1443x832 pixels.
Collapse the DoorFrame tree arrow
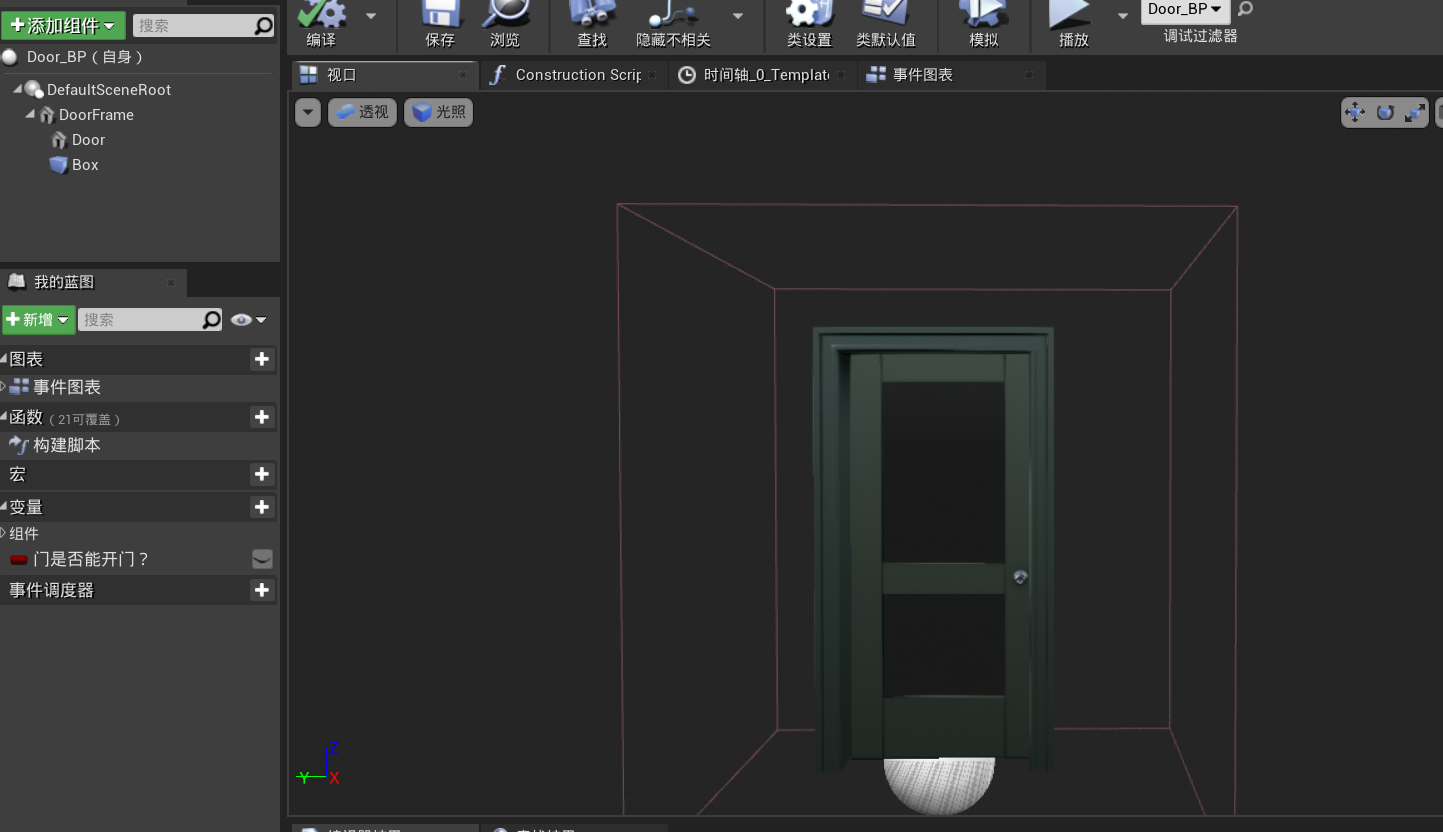point(30,115)
